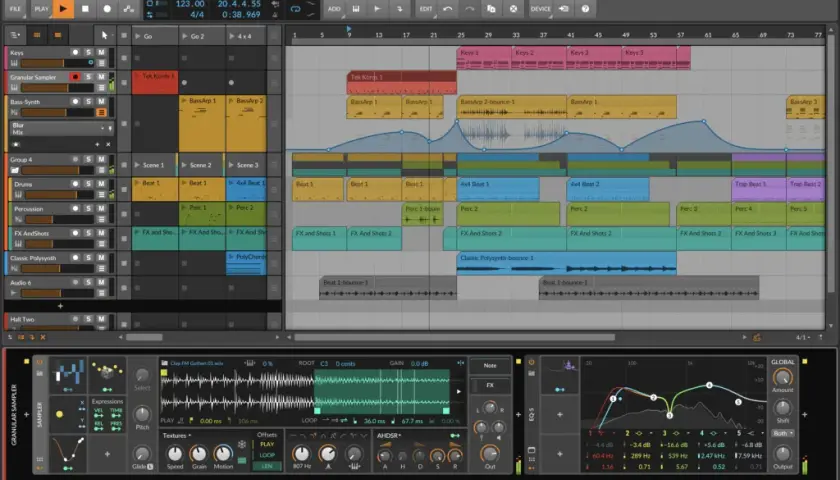840x480 pixels.
Task: Click timeline ruler at bar 25
Action: (x=461, y=35)
